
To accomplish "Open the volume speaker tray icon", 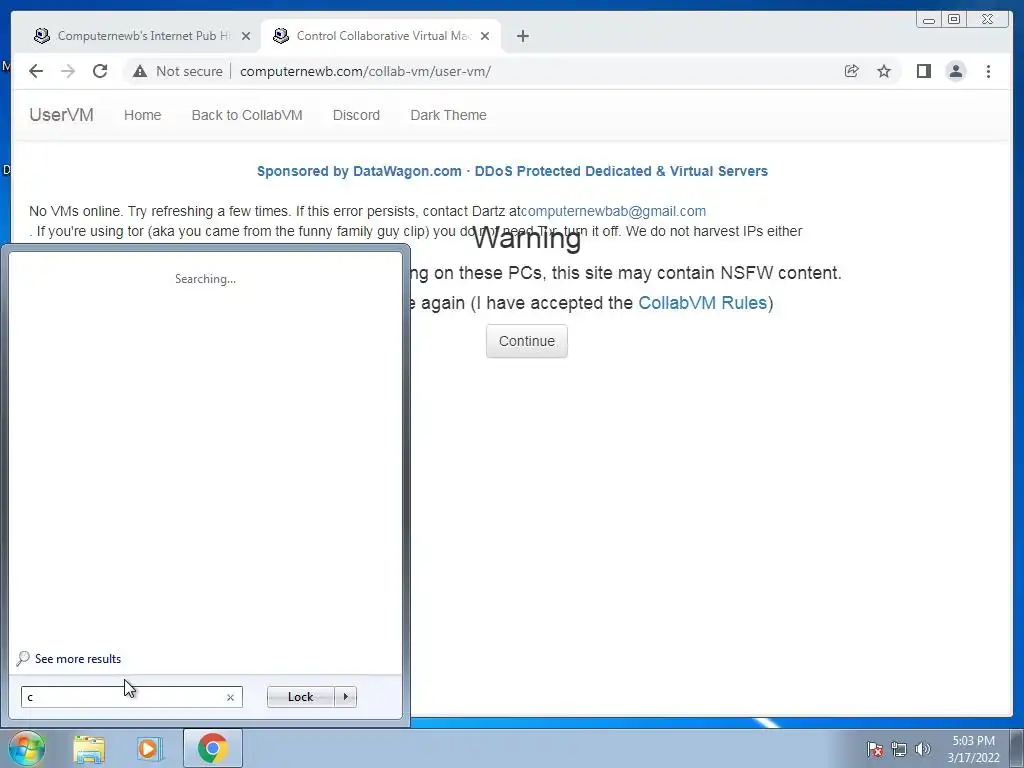I will coord(922,749).
